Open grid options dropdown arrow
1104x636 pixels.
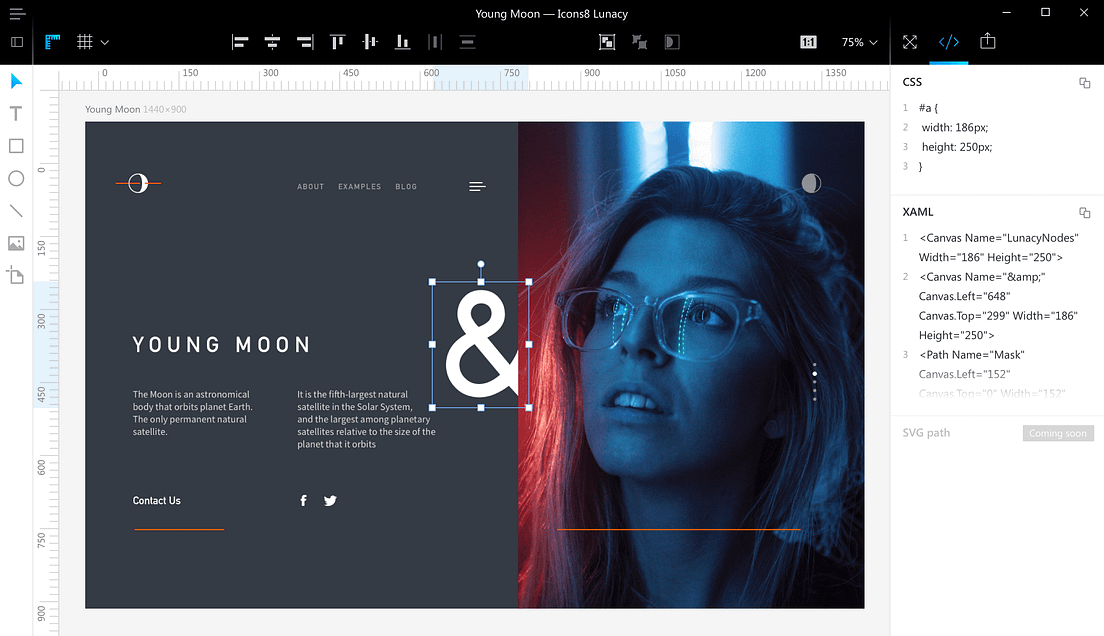tap(105, 42)
